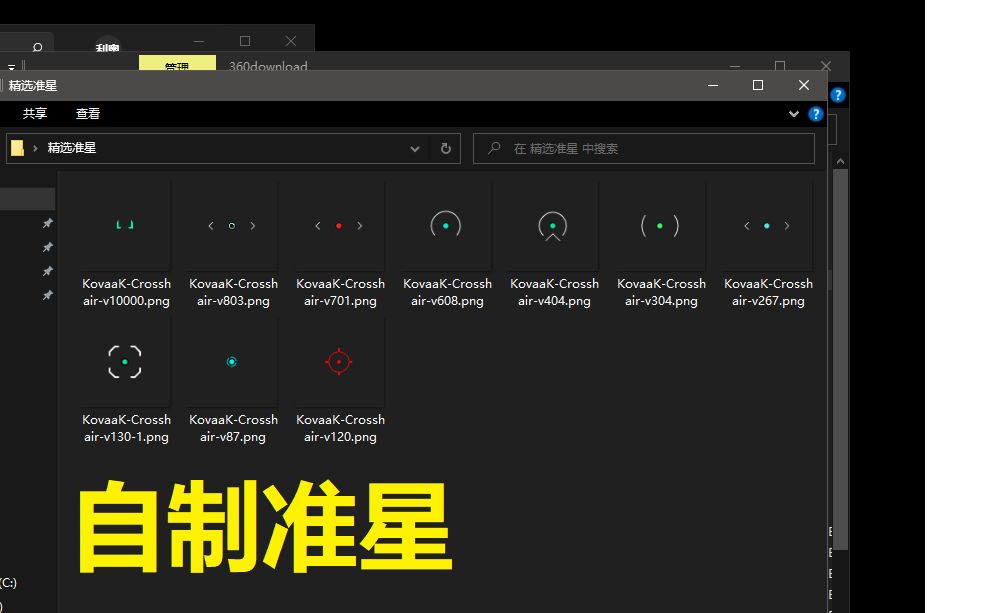Click the yellow folder icon in the address bar

18,148
